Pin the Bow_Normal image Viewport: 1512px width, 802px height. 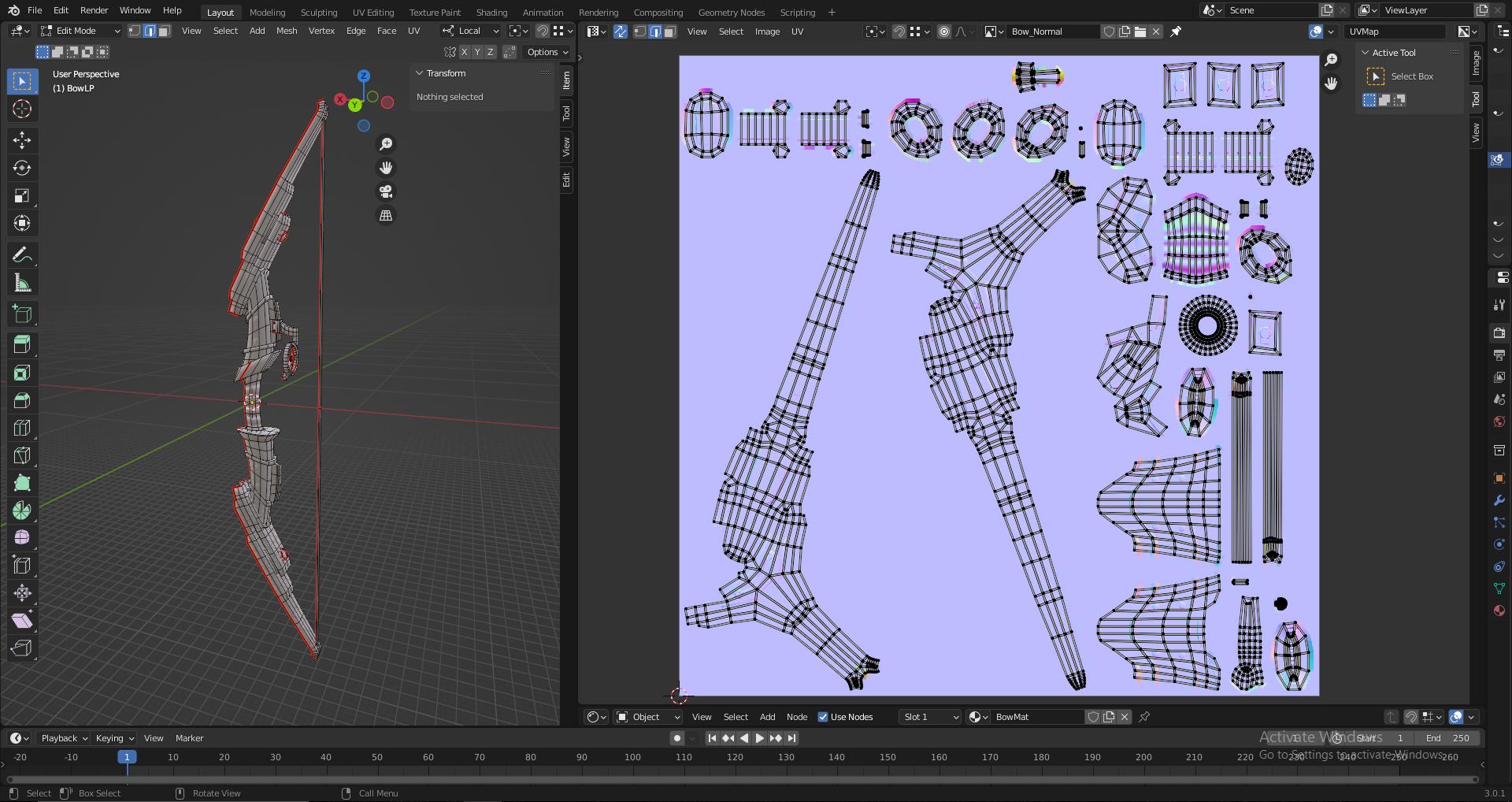[x=1176, y=32]
